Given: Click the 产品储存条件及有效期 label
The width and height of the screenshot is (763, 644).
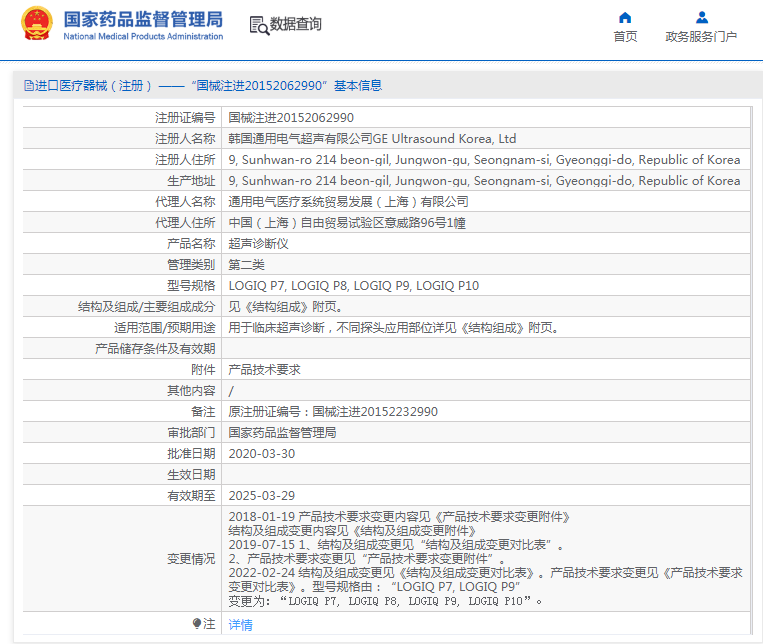Looking at the screenshot, I should coord(155,349).
